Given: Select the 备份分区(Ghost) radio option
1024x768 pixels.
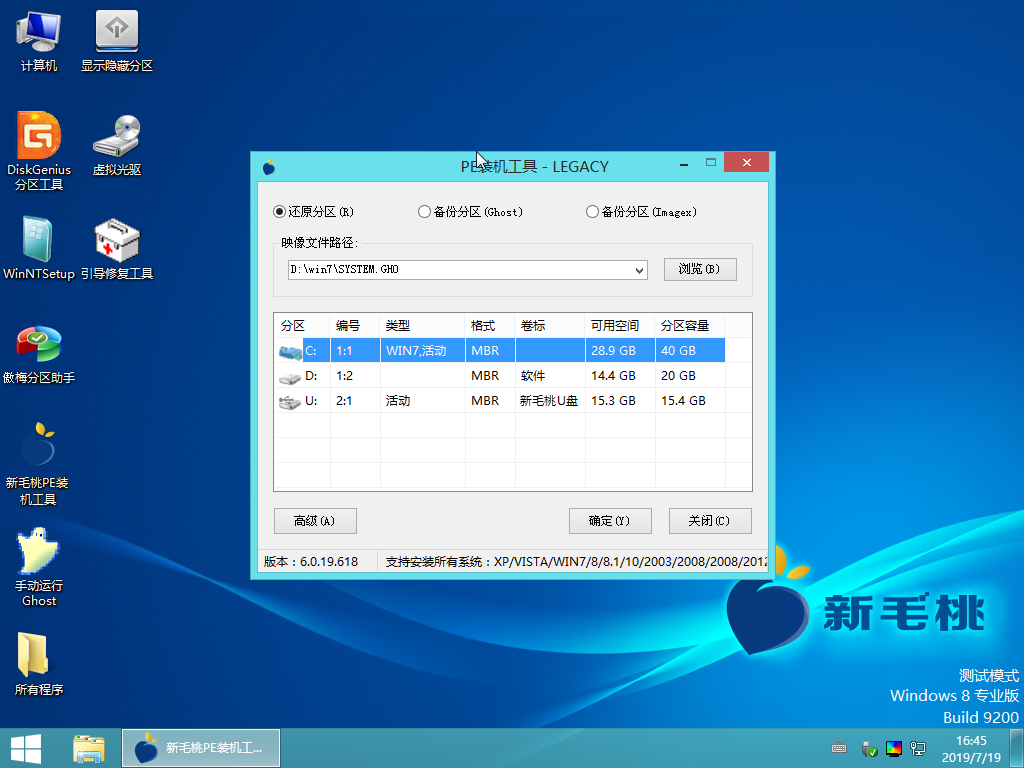Looking at the screenshot, I should pyautogui.click(x=470, y=212).
